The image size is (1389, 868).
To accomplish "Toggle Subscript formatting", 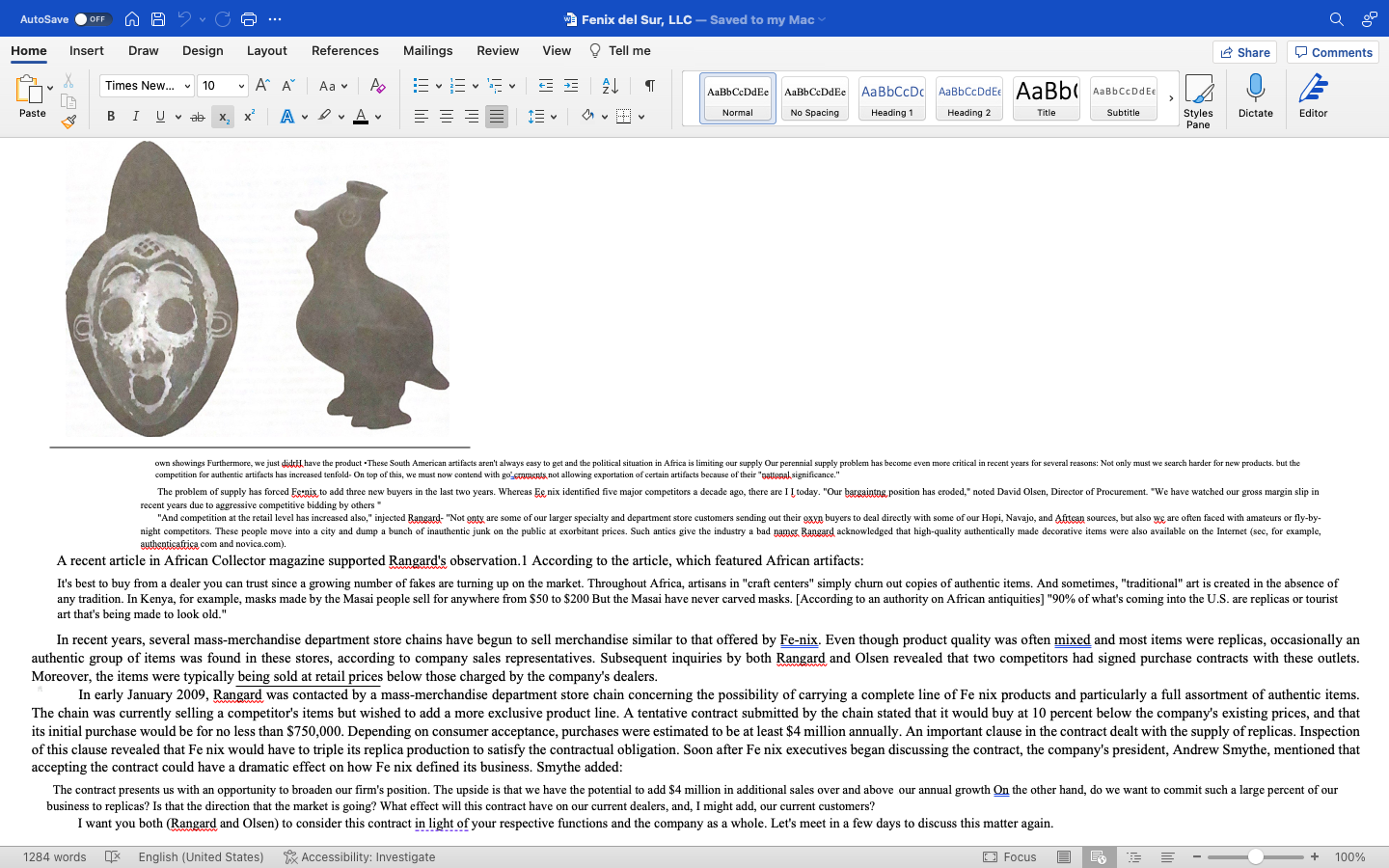I will tap(223, 117).
